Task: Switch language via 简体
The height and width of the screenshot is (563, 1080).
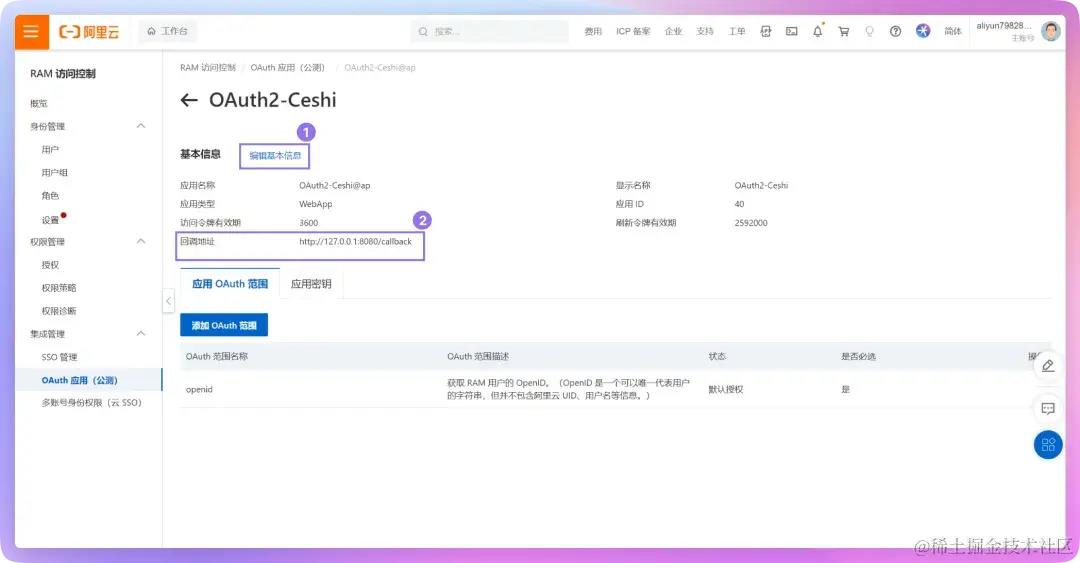Action: pos(953,32)
